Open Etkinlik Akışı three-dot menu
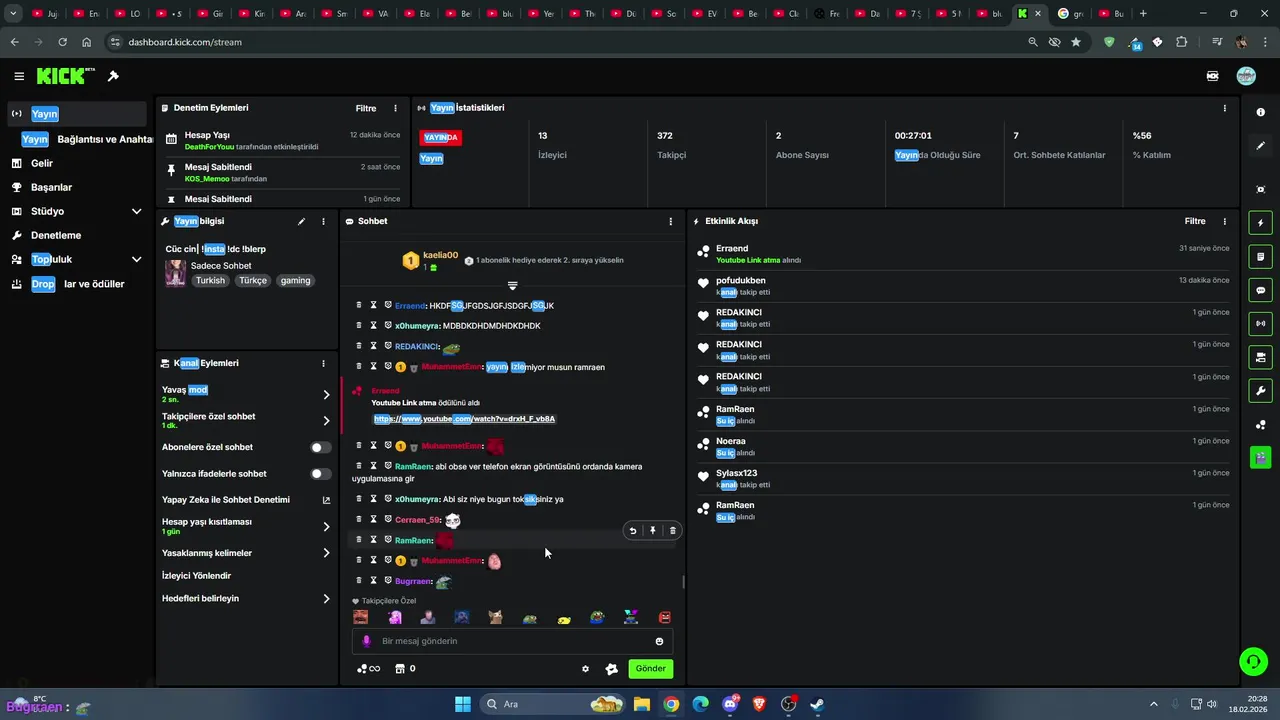 [x=1224, y=222]
